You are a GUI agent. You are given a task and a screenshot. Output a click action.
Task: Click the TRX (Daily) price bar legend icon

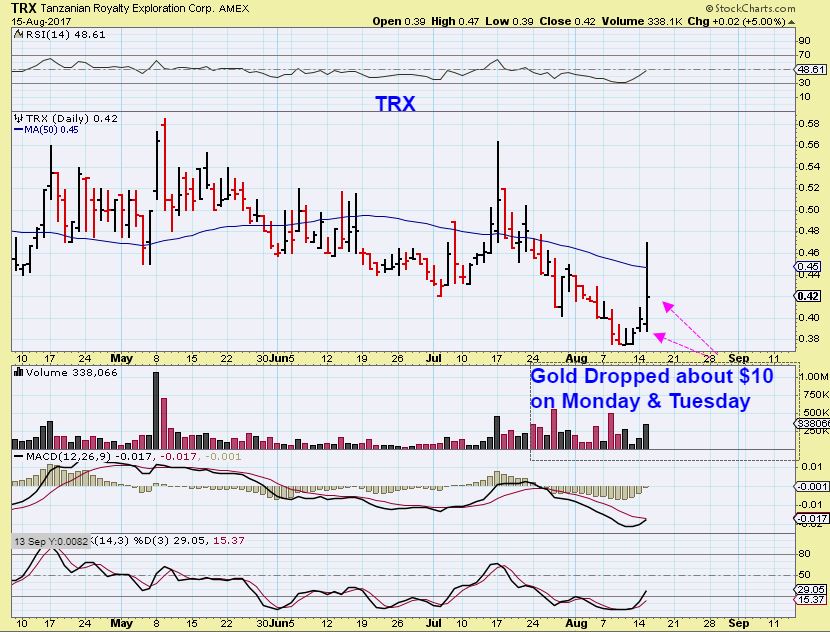click(x=19, y=118)
